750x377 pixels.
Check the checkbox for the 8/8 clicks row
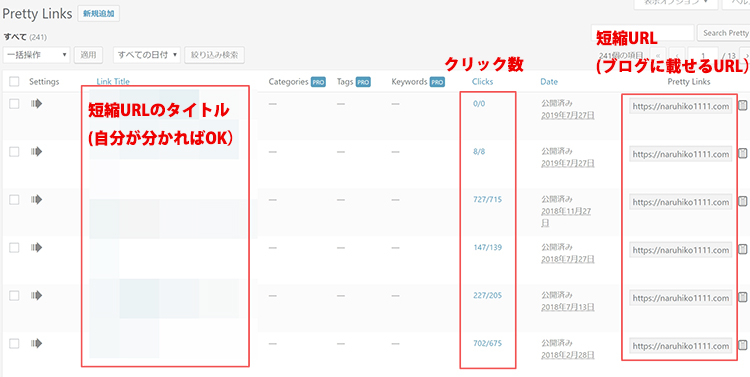click(14, 152)
